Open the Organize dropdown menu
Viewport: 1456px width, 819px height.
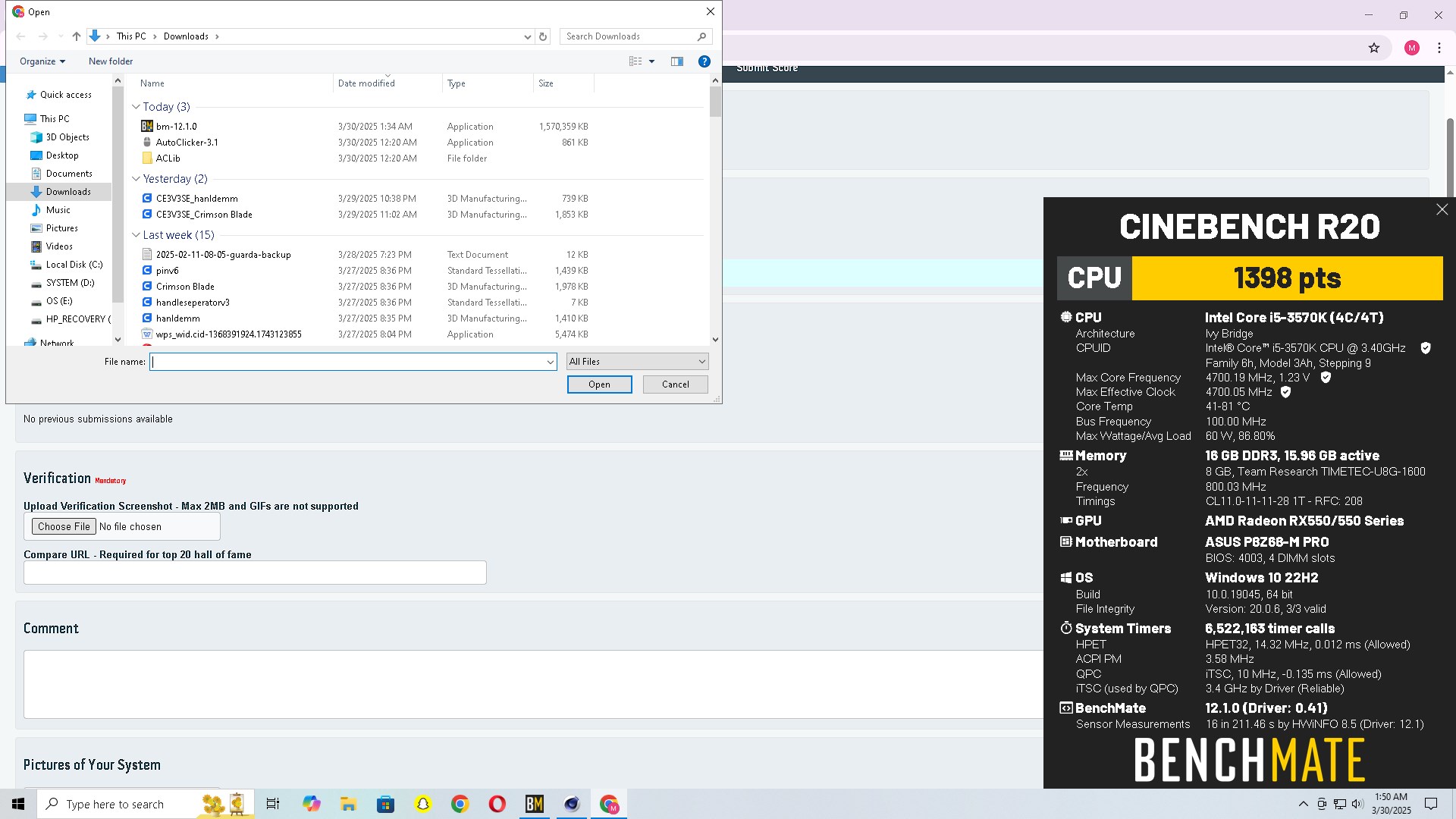[x=42, y=61]
